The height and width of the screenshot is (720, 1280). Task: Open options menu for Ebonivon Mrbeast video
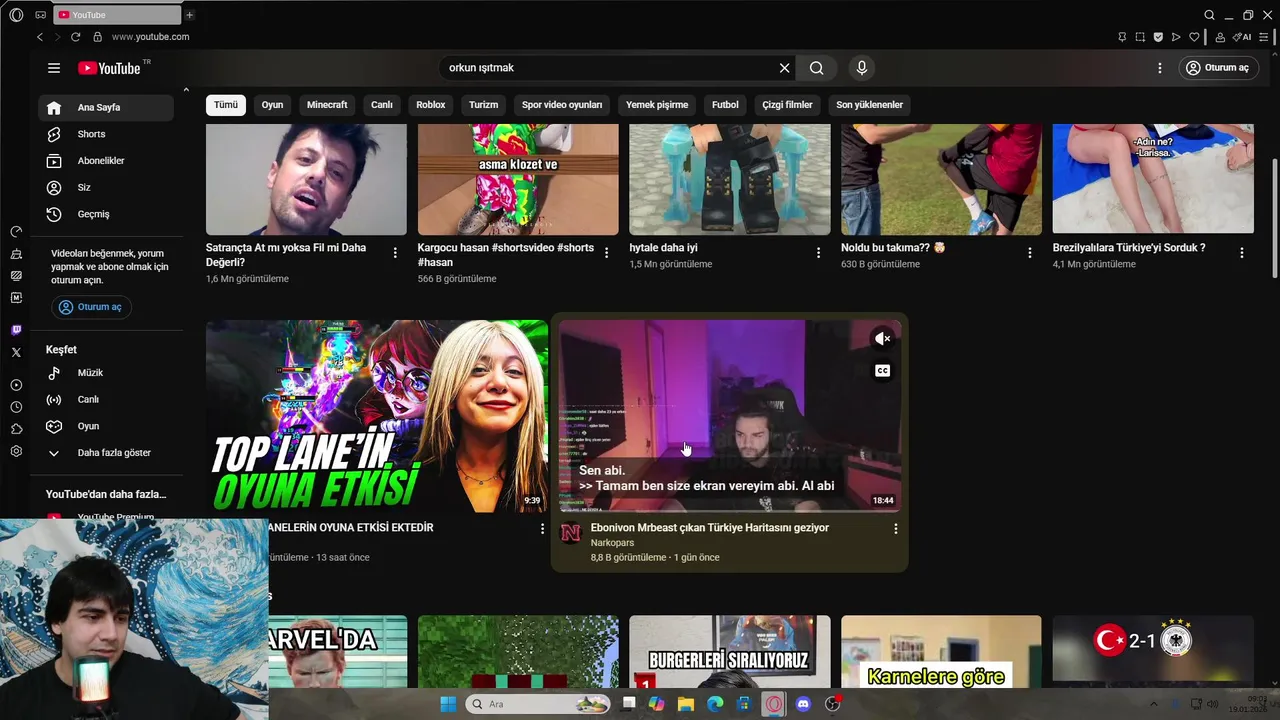click(895, 528)
